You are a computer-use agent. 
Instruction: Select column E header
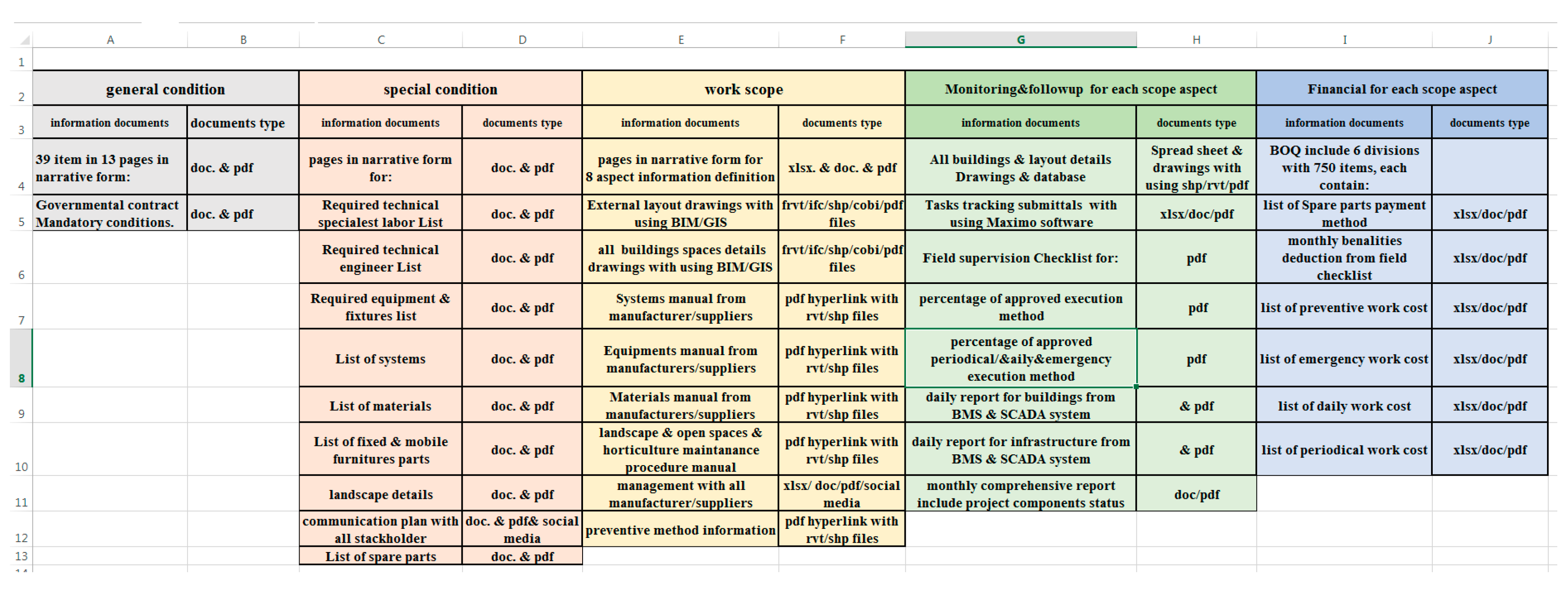point(681,39)
